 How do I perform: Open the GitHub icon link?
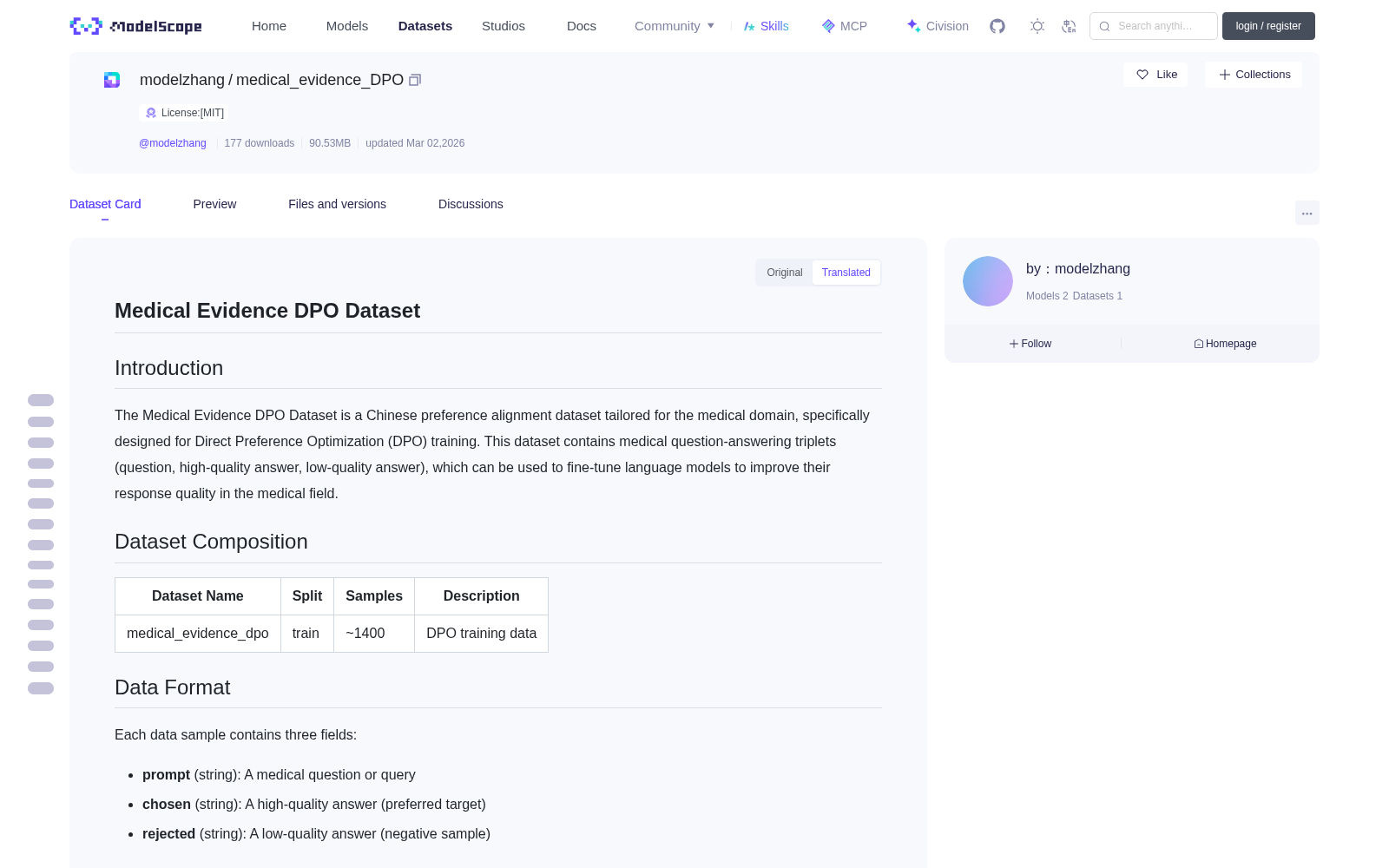997,26
